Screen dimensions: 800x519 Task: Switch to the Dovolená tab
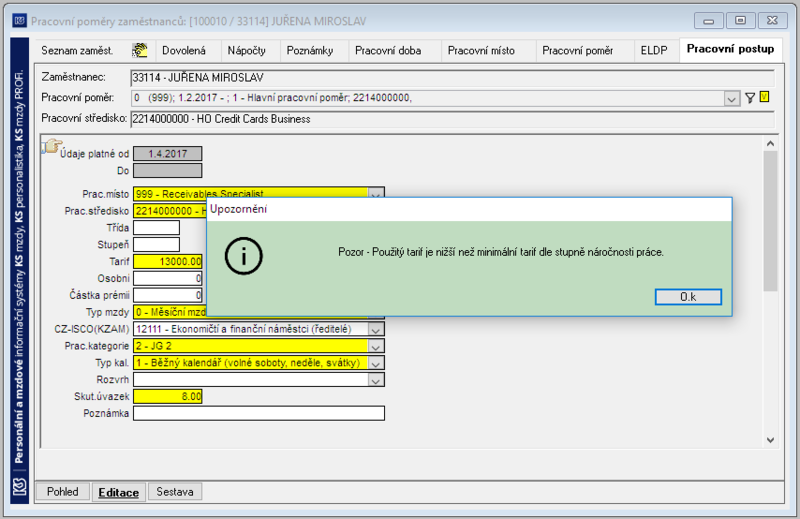tap(184, 51)
